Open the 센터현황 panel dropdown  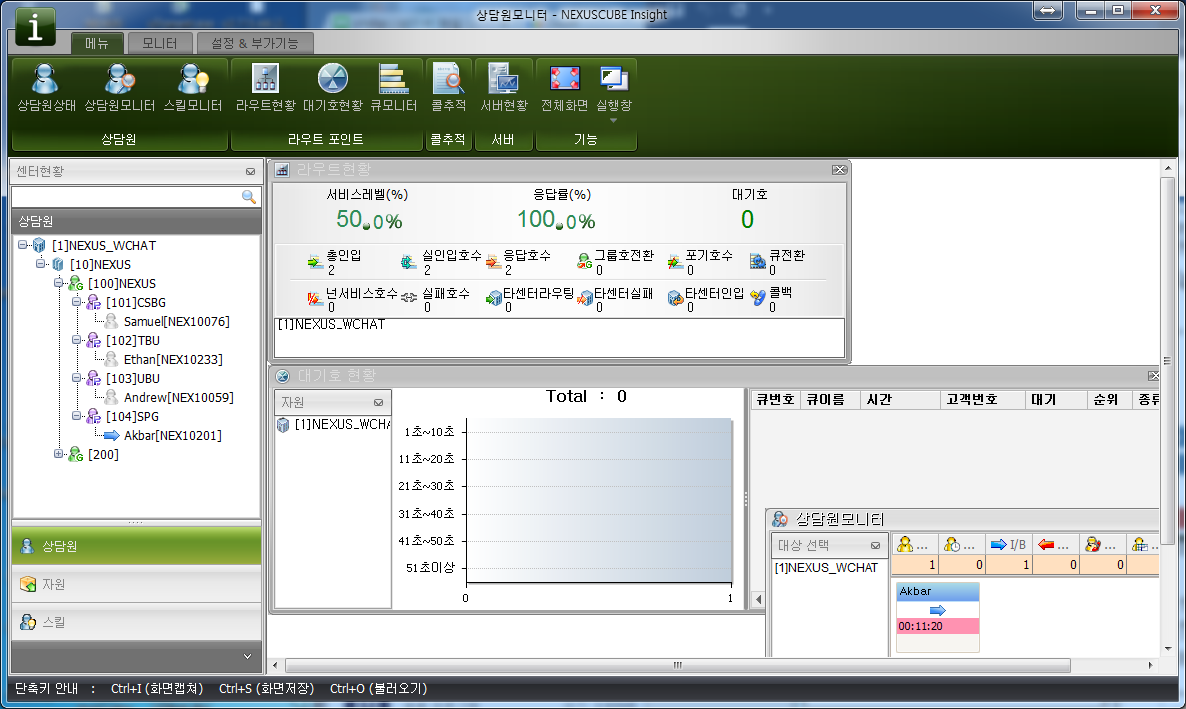coord(250,172)
